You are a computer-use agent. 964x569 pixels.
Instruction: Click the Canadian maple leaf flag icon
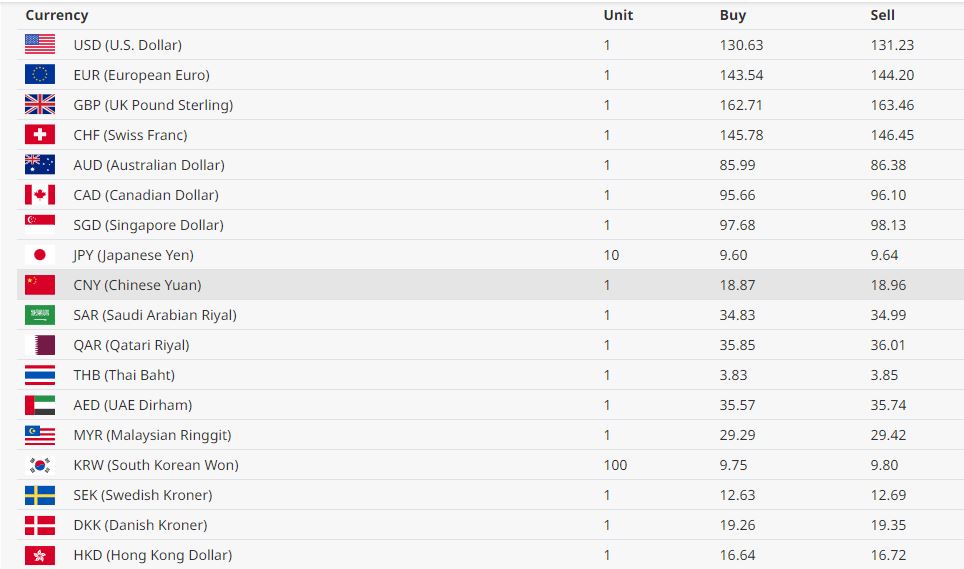[x=40, y=195]
